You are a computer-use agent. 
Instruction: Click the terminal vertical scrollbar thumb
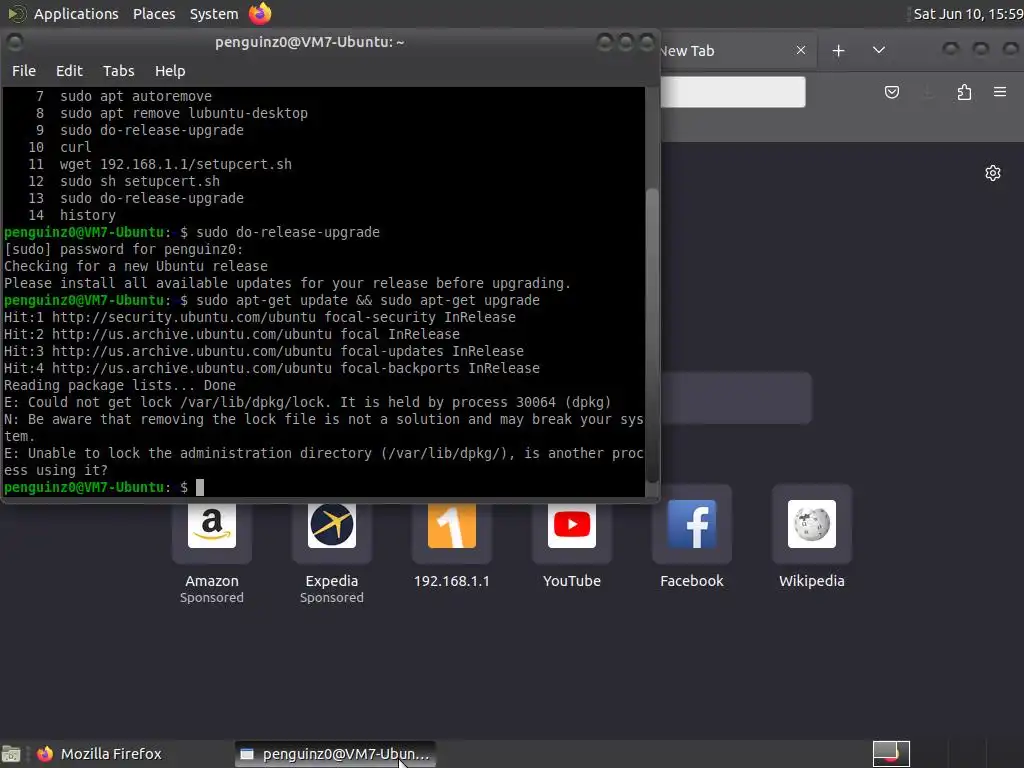[x=651, y=334]
